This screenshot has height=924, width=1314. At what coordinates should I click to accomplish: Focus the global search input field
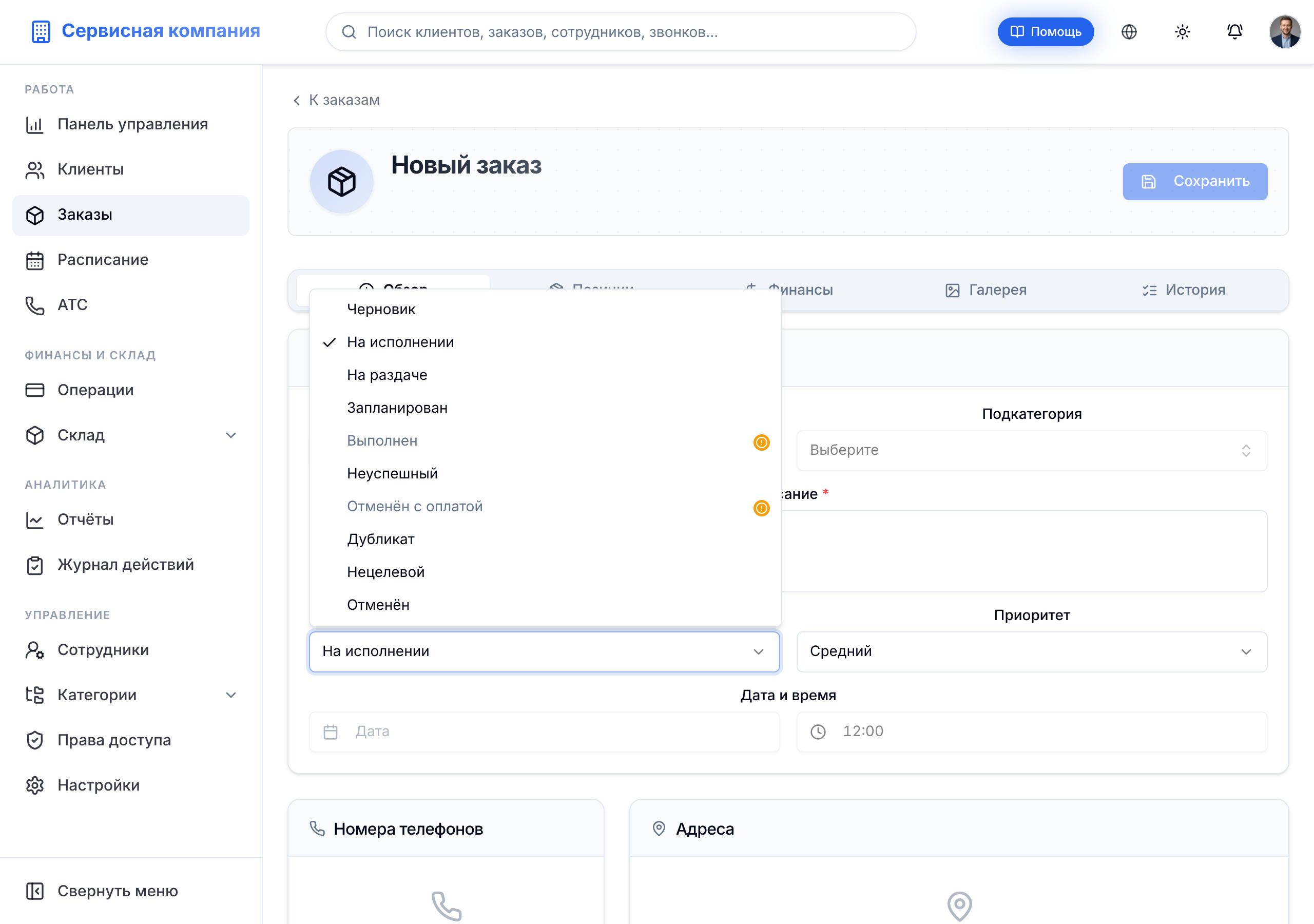621,32
